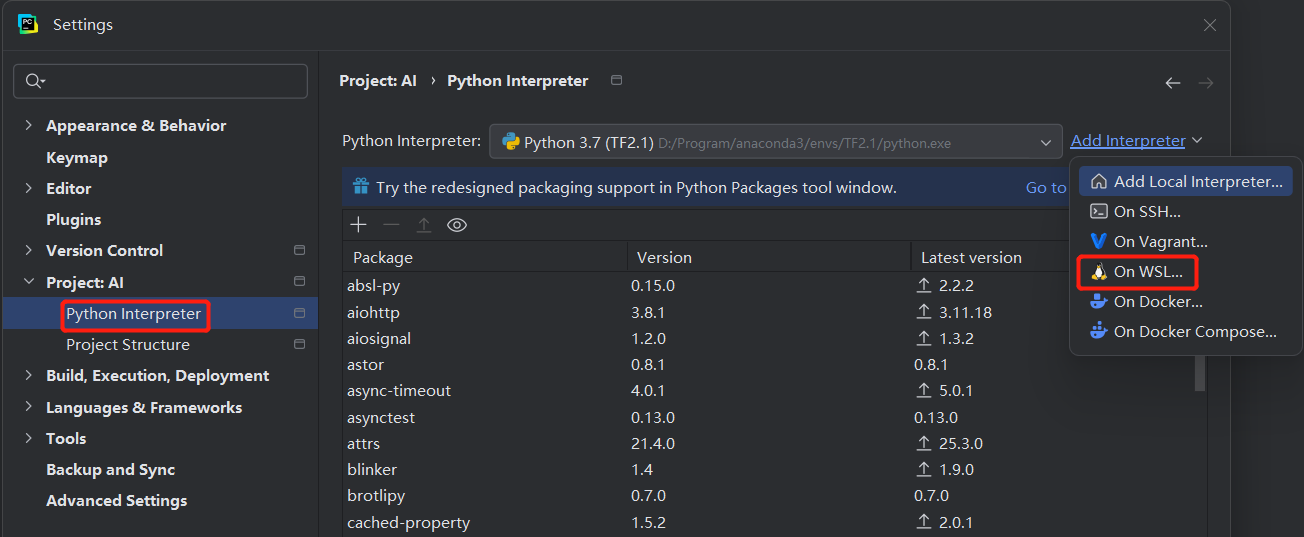Click the forward navigation arrow
Screen dimensions: 1304x537
coord(1206,83)
